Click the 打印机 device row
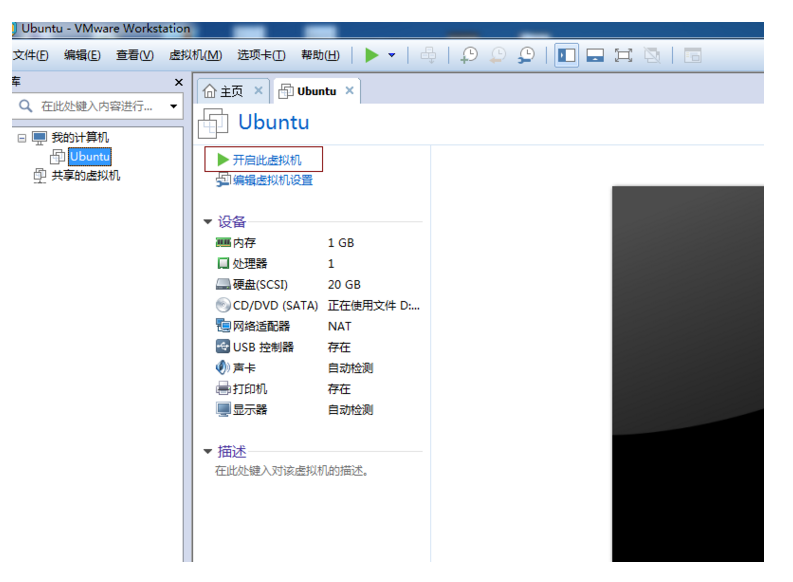The image size is (793, 582). (x=318, y=389)
